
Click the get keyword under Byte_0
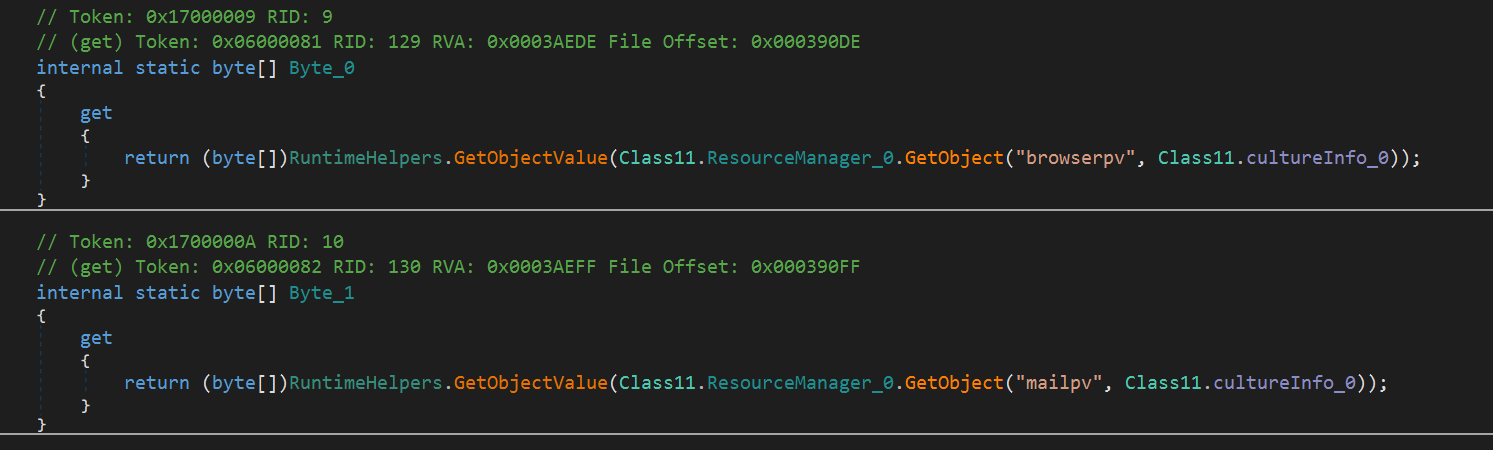[96, 113]
